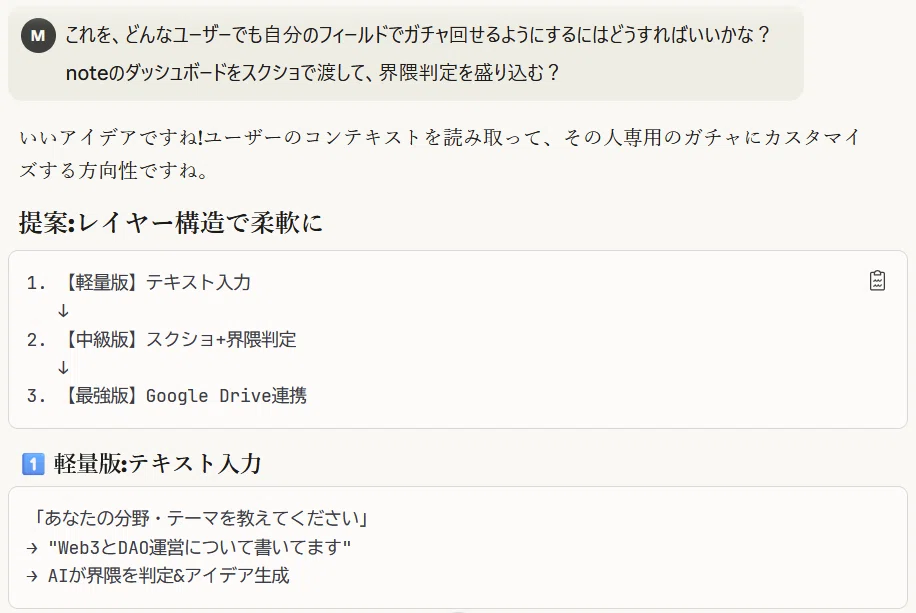Click the 【軽量版】テキスト入力 line in the code block
This screenshot has height=613, width=916.
(156, 282)
